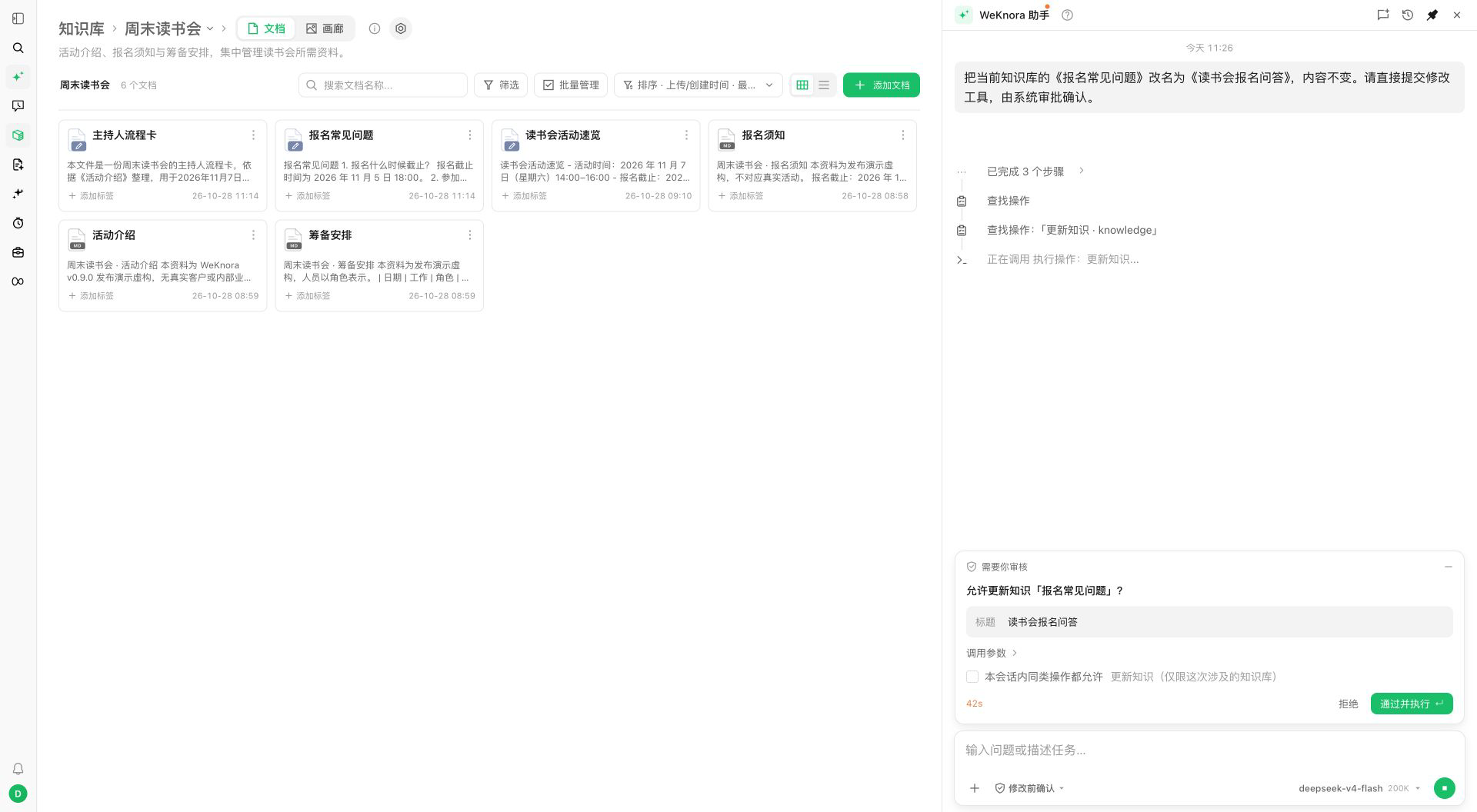This screenshot has height=812, width=1477.
Task: Open the sparkle assistant icon in the sidebar
Action: coord(18,77)
